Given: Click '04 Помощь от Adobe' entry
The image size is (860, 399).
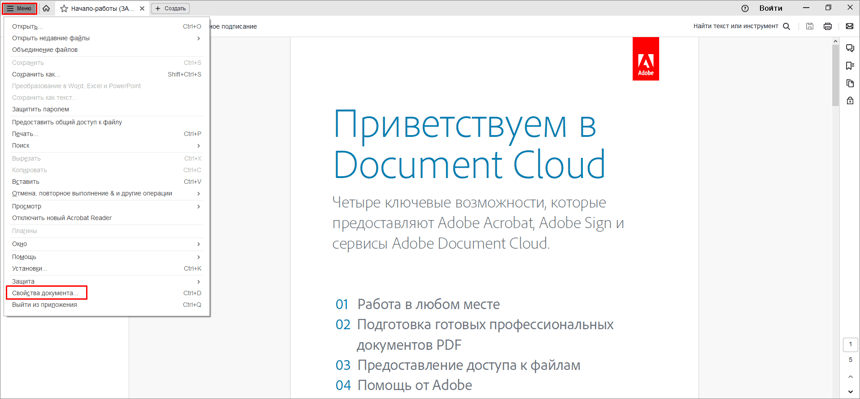Looking at the screenshot, I should pos(403,385).
